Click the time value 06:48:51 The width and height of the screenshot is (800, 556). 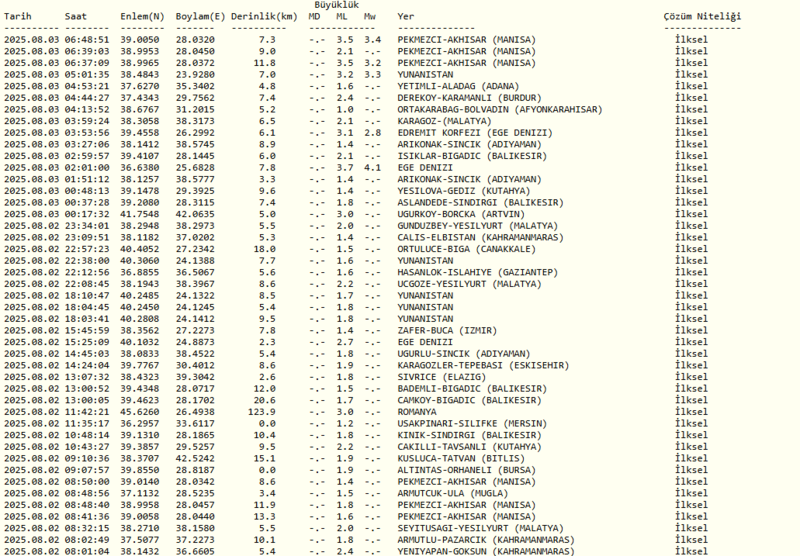coord(87,40)
